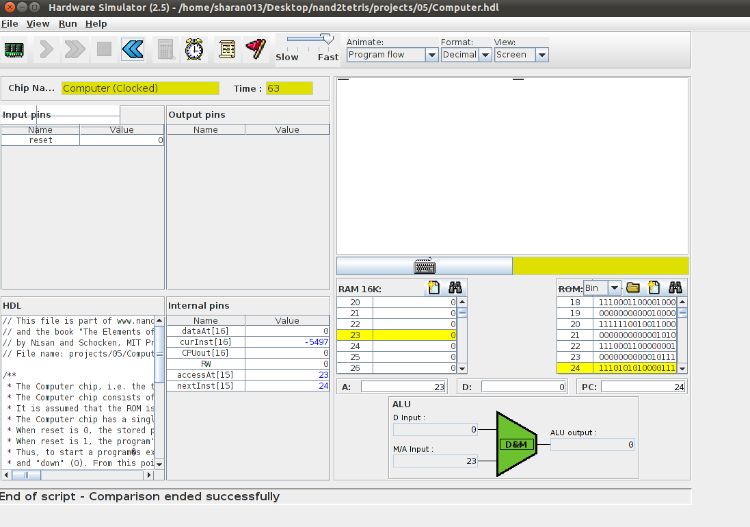Viewport: 750px width, 527px height.
Task: Click the red flag Breakpoints icon
Action: point(256,49)
